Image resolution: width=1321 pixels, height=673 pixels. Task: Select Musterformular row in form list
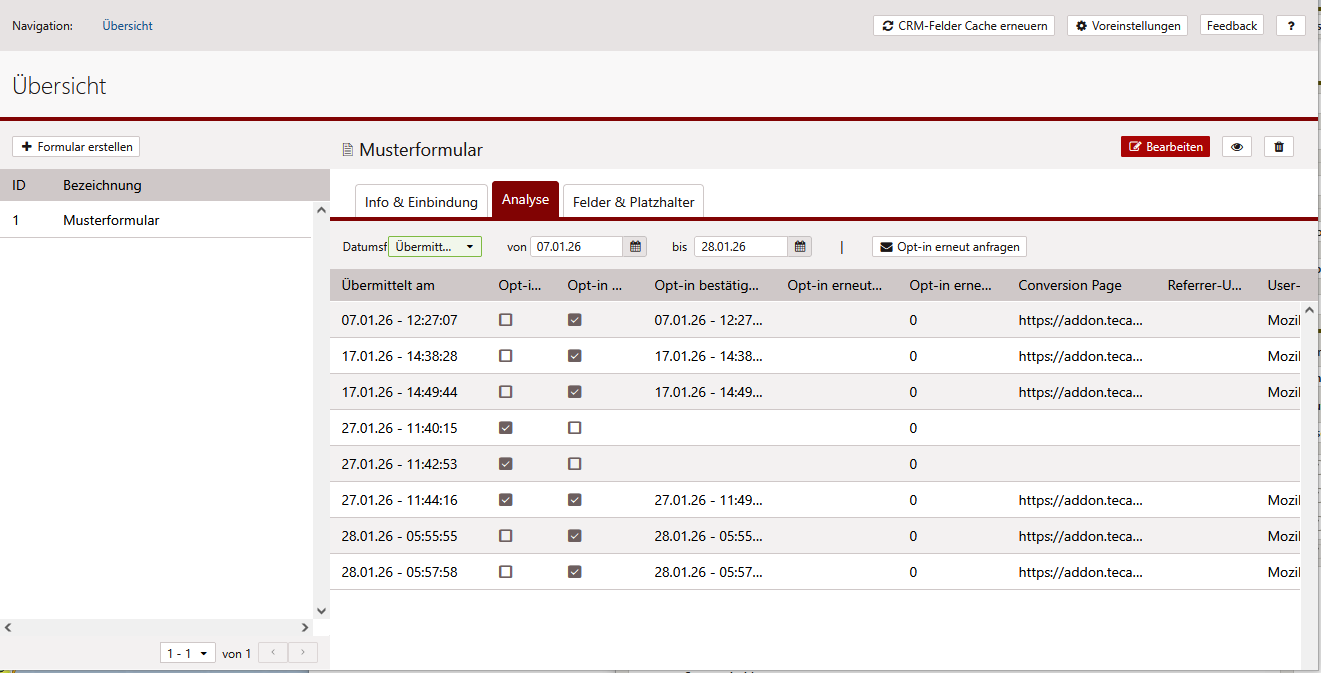click(111, 220)
